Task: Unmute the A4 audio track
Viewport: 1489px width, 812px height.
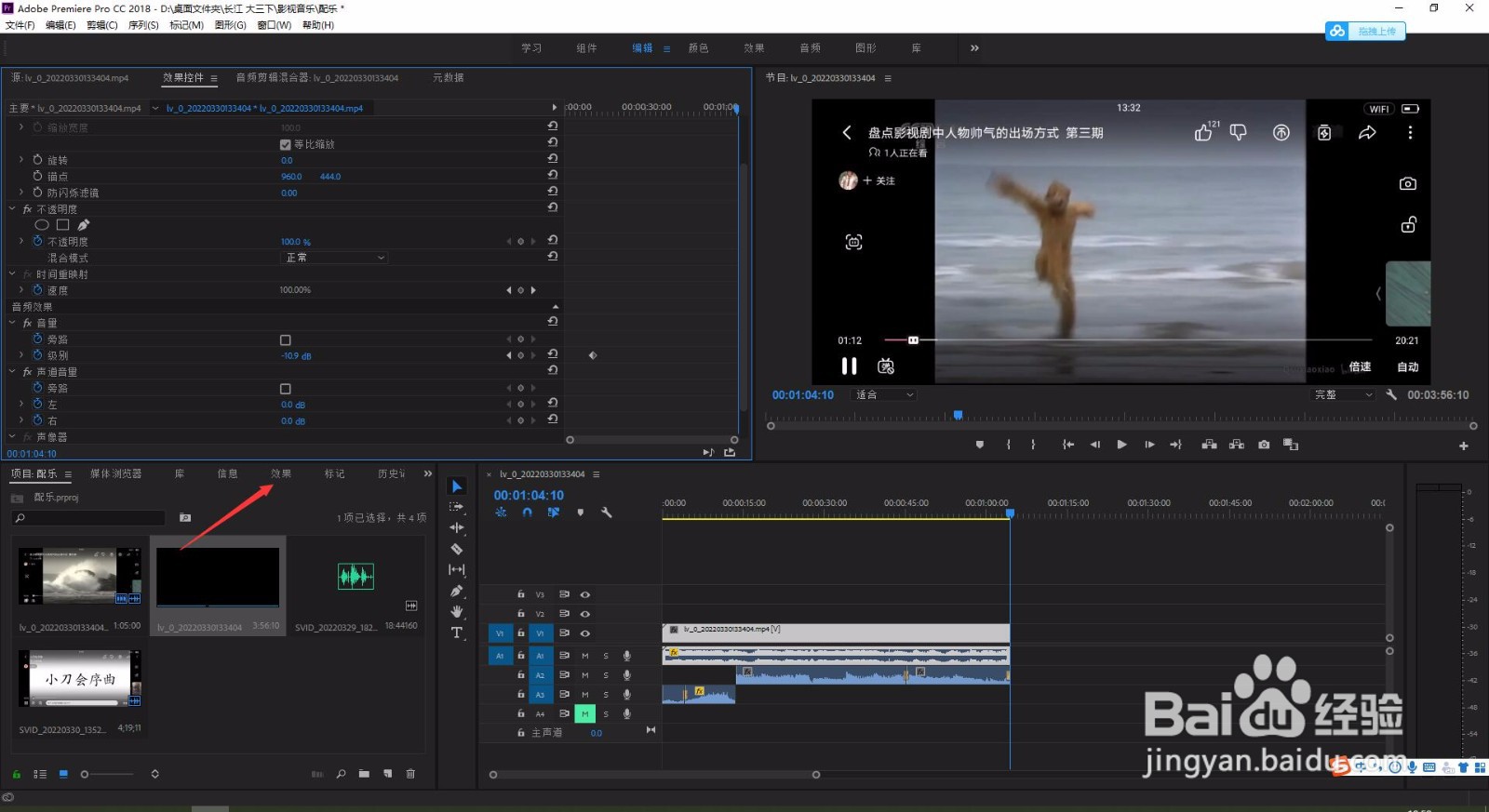Action: click(x=584, y=713)
